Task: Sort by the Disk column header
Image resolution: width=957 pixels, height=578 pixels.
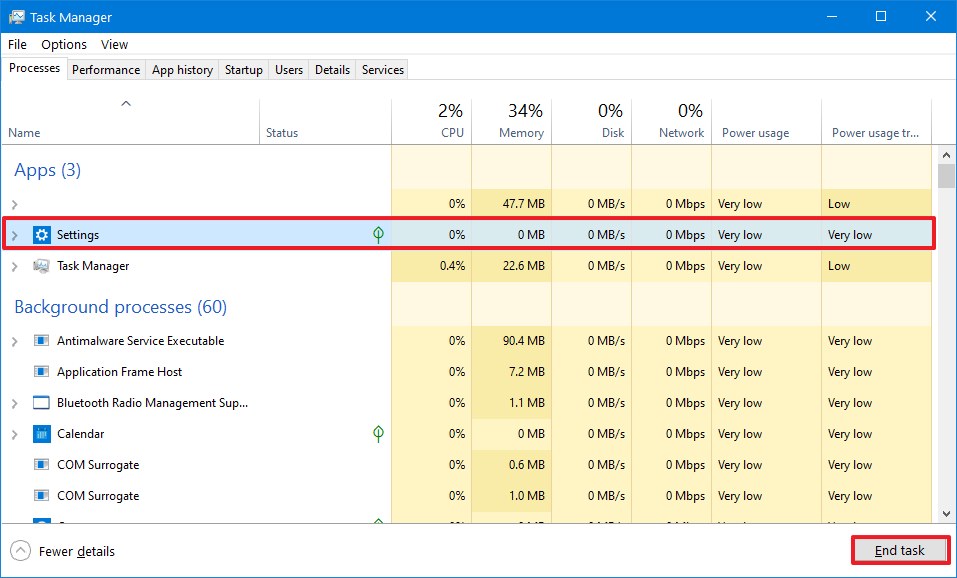Action: pyautogui.click(x=592, y=121)
